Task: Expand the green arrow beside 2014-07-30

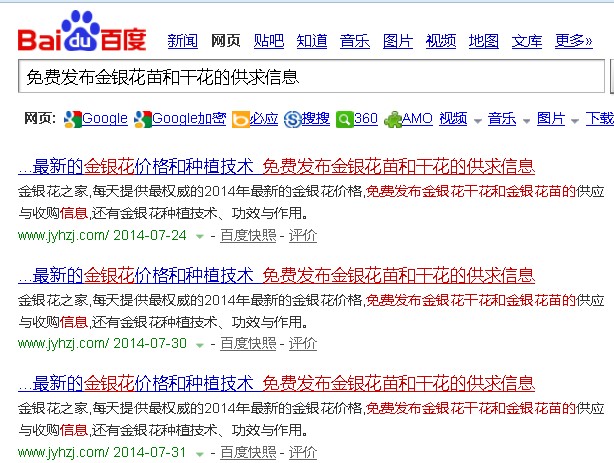Action: pos(200,345)
